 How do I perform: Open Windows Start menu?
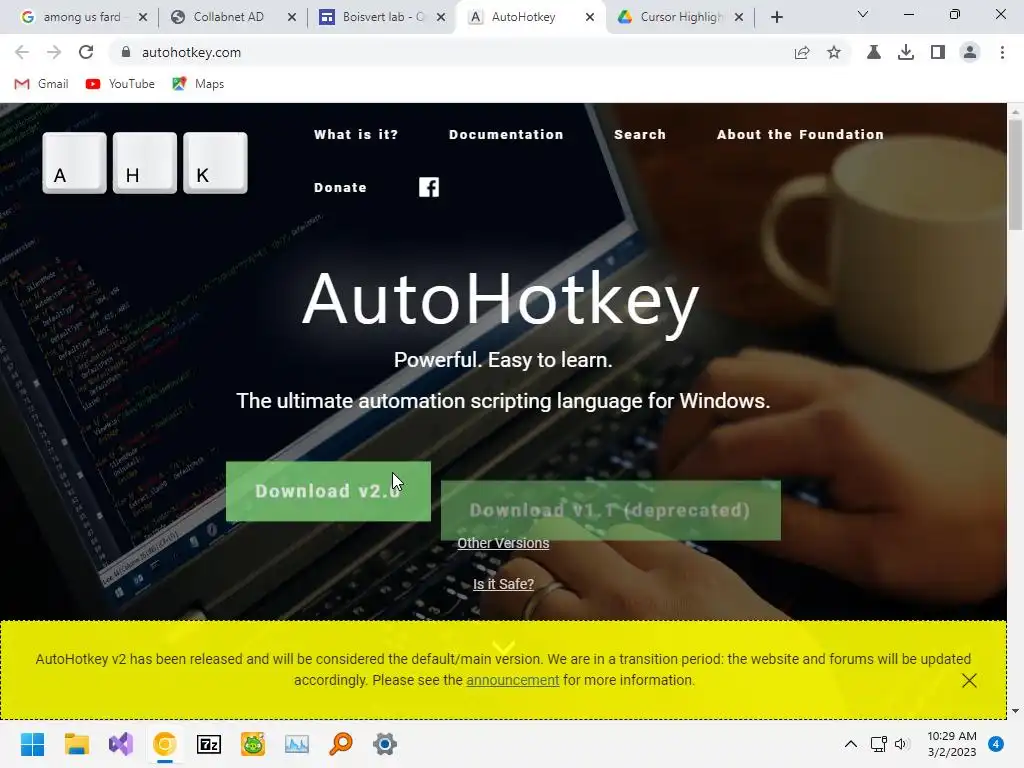pos(32,744)
